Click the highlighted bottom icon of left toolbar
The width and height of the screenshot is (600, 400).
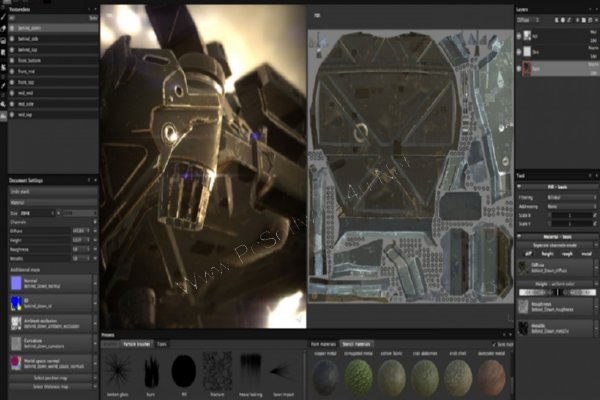tap(3, 116)
